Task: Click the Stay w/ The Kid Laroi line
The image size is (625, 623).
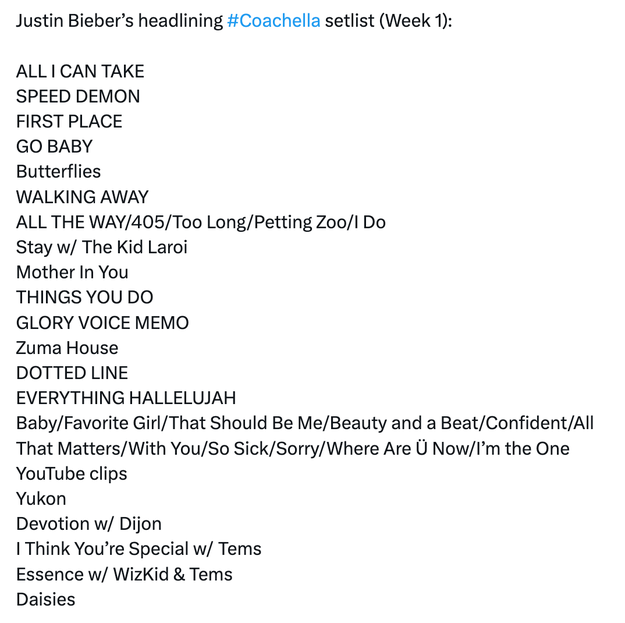Action: click(x=101, y=247)
